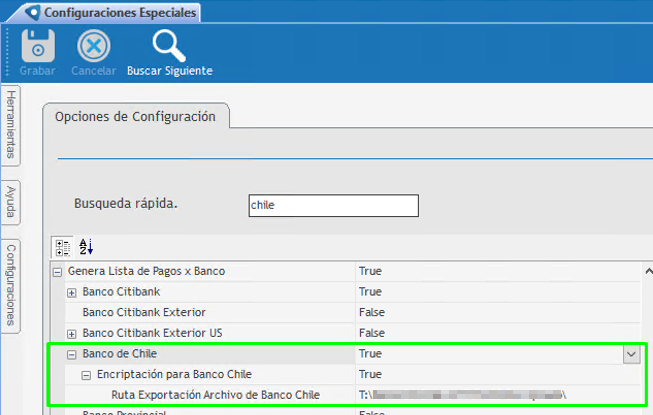Click False value of Banco Citibank Exterior US
653x415 pixels.
click(x=372, y=333)
